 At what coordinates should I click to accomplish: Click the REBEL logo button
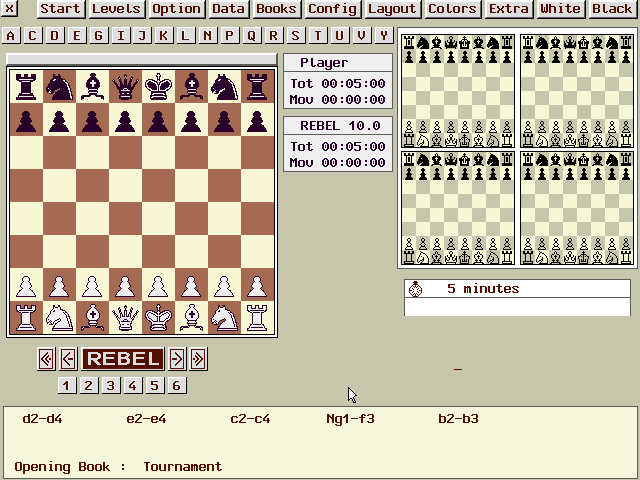[123, 359]
